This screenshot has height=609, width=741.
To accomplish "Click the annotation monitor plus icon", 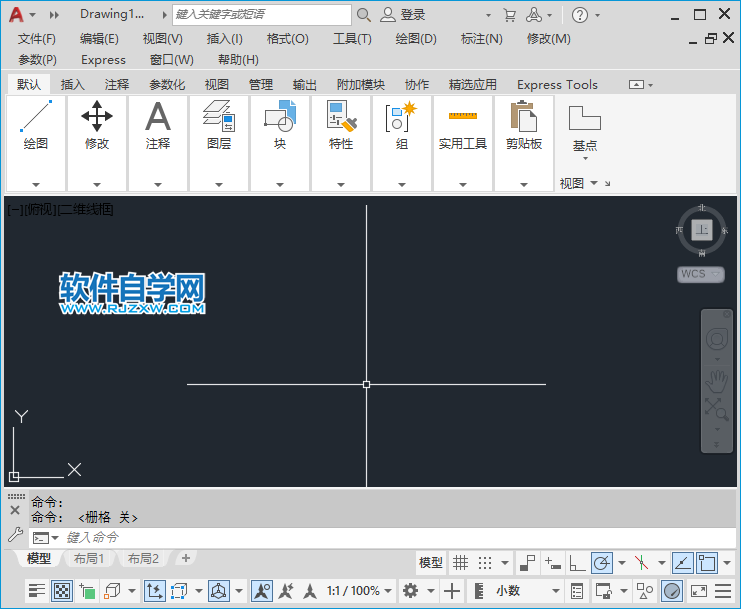I will 452,591.
